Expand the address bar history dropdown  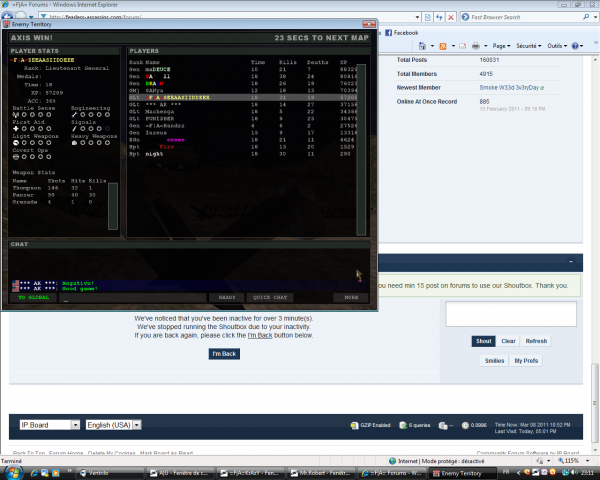coord(417,17)
